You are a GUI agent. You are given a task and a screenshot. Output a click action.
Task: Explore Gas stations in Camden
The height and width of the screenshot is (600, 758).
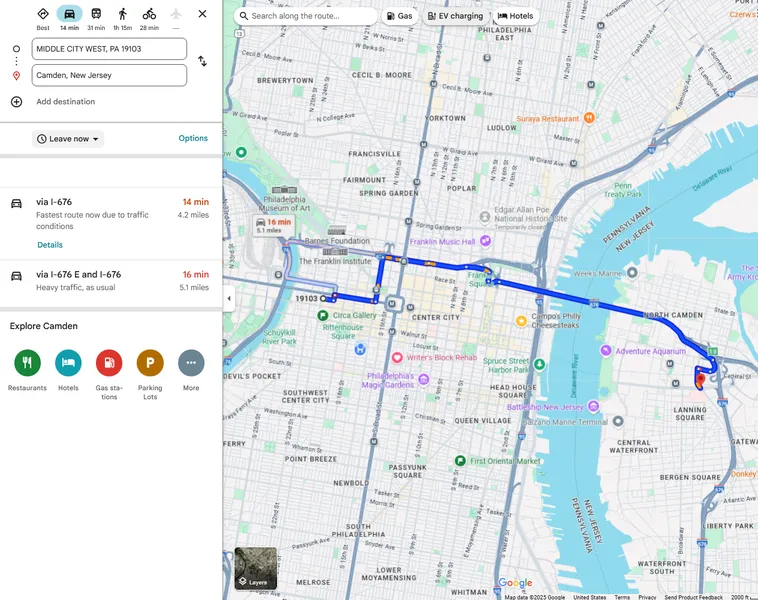pos(109,363)
